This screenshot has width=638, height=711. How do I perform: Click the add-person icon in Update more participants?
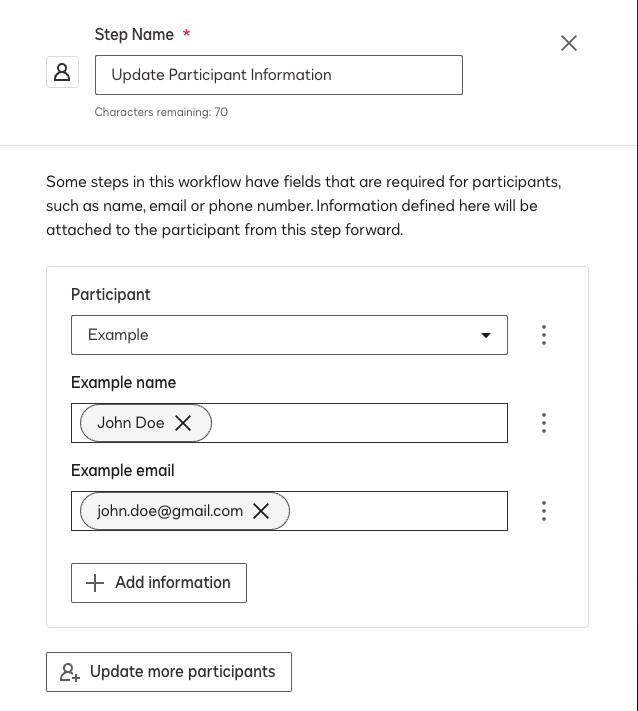[70, 672]
